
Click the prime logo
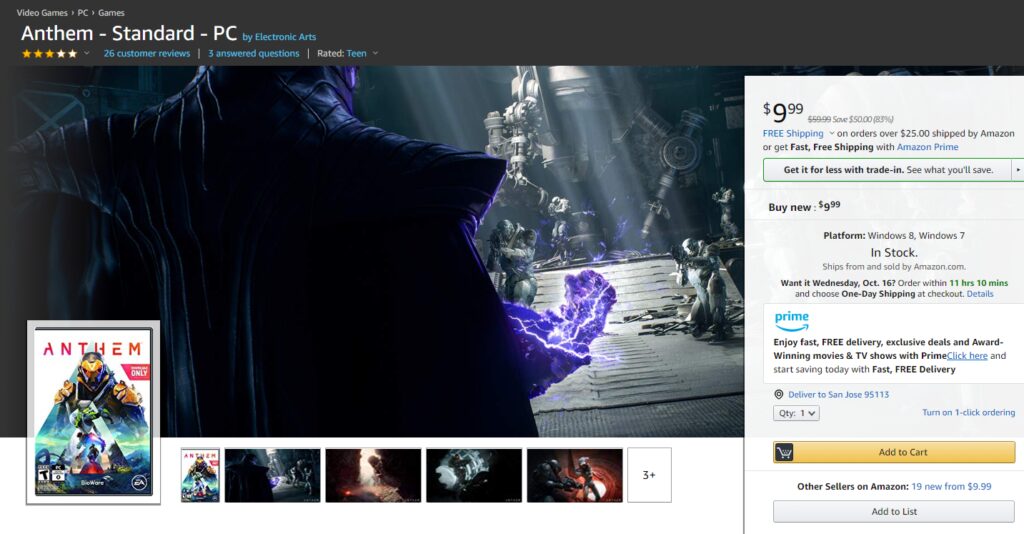[792, 321]
